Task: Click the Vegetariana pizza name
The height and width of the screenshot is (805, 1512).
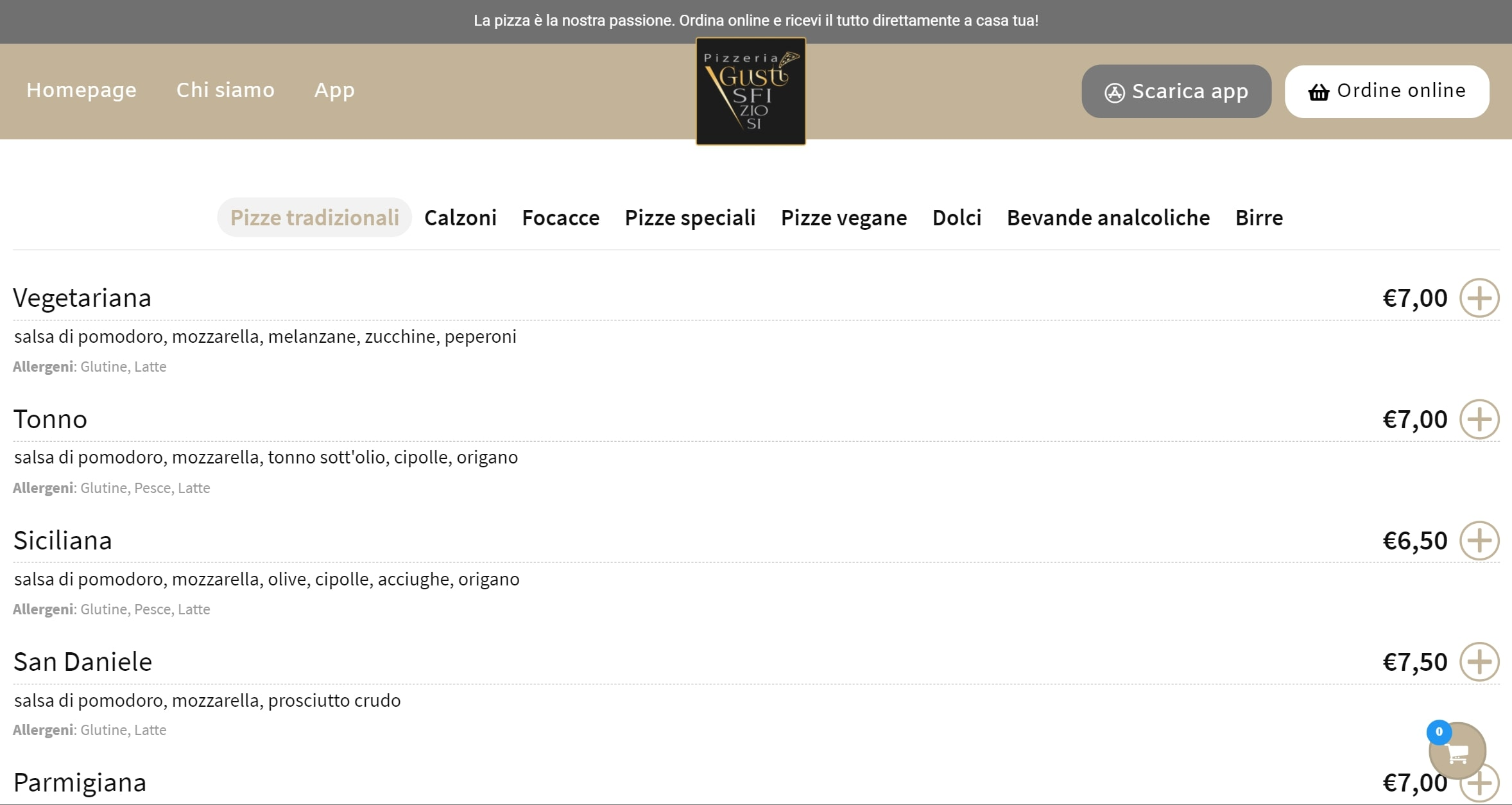Action: [x=82, y=298]
